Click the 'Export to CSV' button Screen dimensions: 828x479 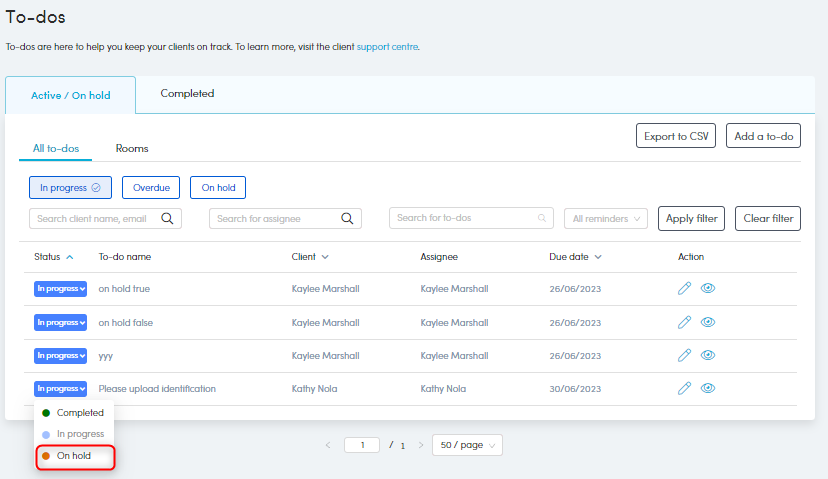pyautogui.click(x=675, y=136)
